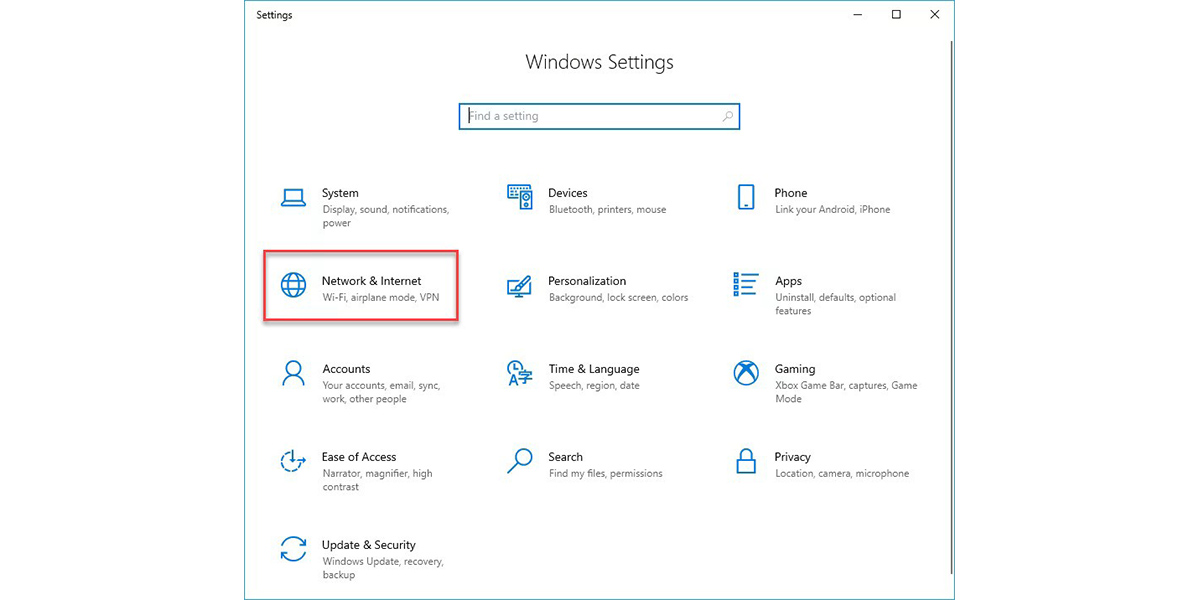Open the Apps list icon
The height and width of the screenshot is (600, 1200).
tap(746, 284)
